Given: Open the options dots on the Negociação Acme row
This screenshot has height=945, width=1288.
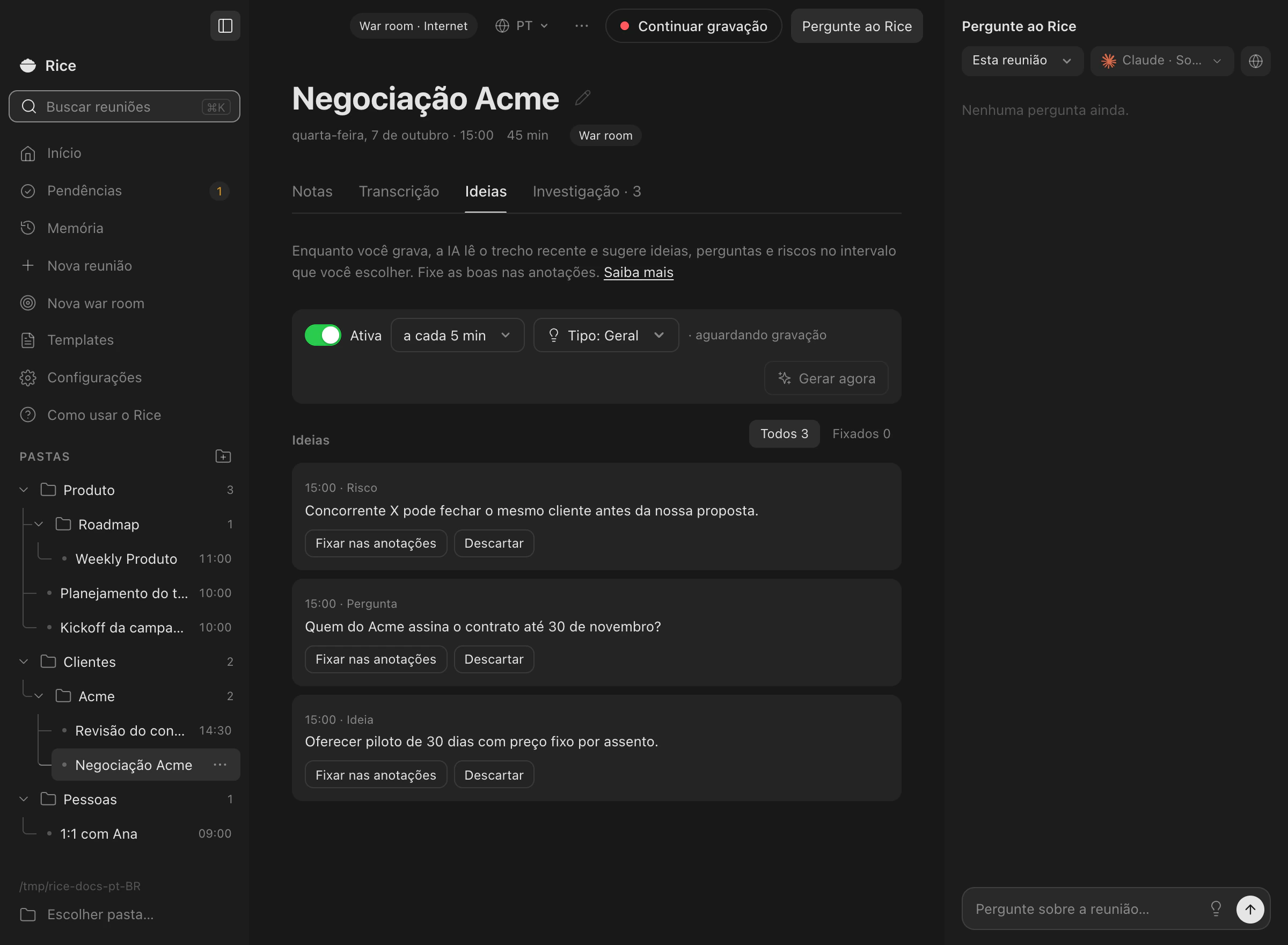Looking at the screenshot, I should coord(220,765).
